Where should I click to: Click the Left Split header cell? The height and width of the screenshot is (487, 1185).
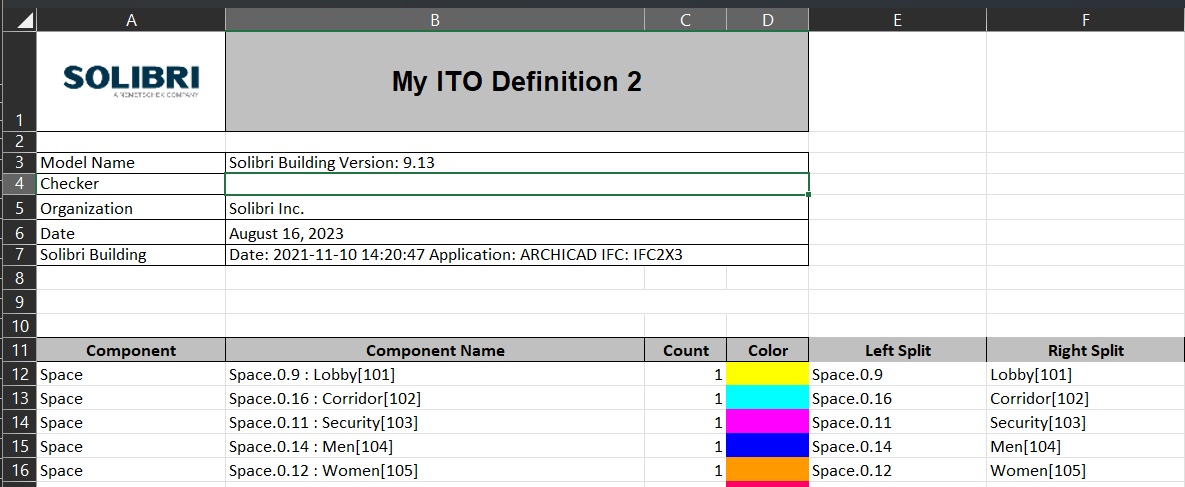pos(897,350)
